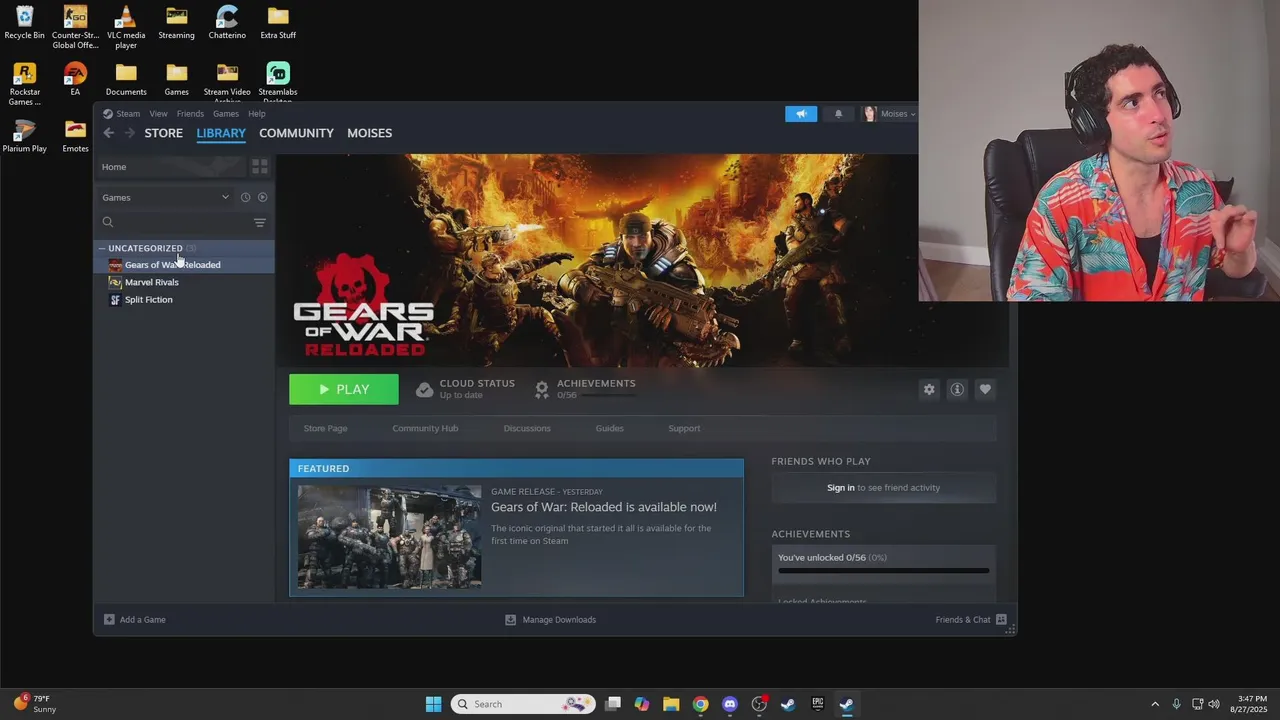Click the Windows taskbar search field
1280x720 pixels.
click(523, 704)
